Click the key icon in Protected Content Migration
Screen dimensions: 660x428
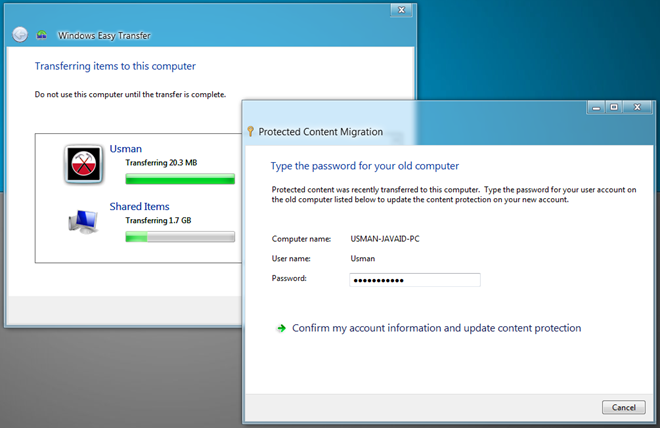tap(250, 132)
